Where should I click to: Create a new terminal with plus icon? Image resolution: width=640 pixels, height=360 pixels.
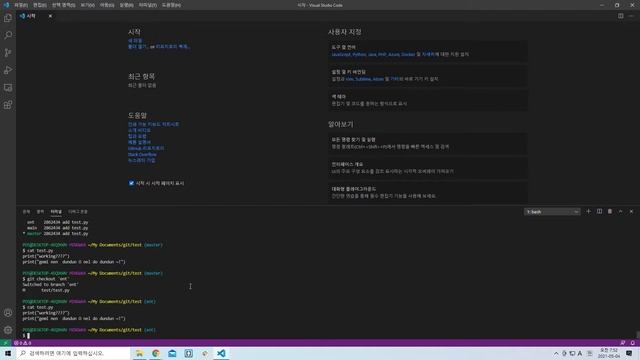[x=588, y=211]
